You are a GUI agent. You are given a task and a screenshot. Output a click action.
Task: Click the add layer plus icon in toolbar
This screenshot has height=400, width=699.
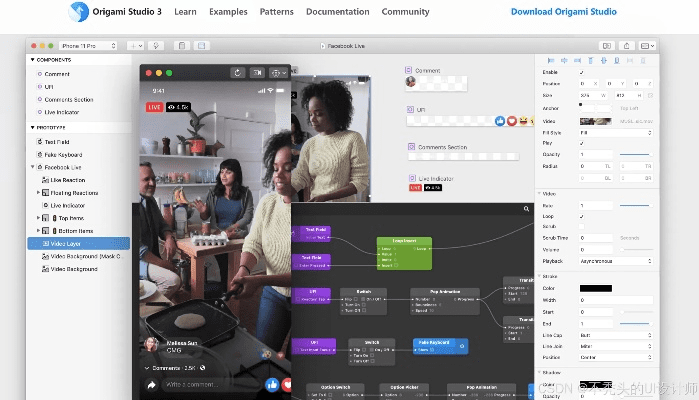click(133, 46)
